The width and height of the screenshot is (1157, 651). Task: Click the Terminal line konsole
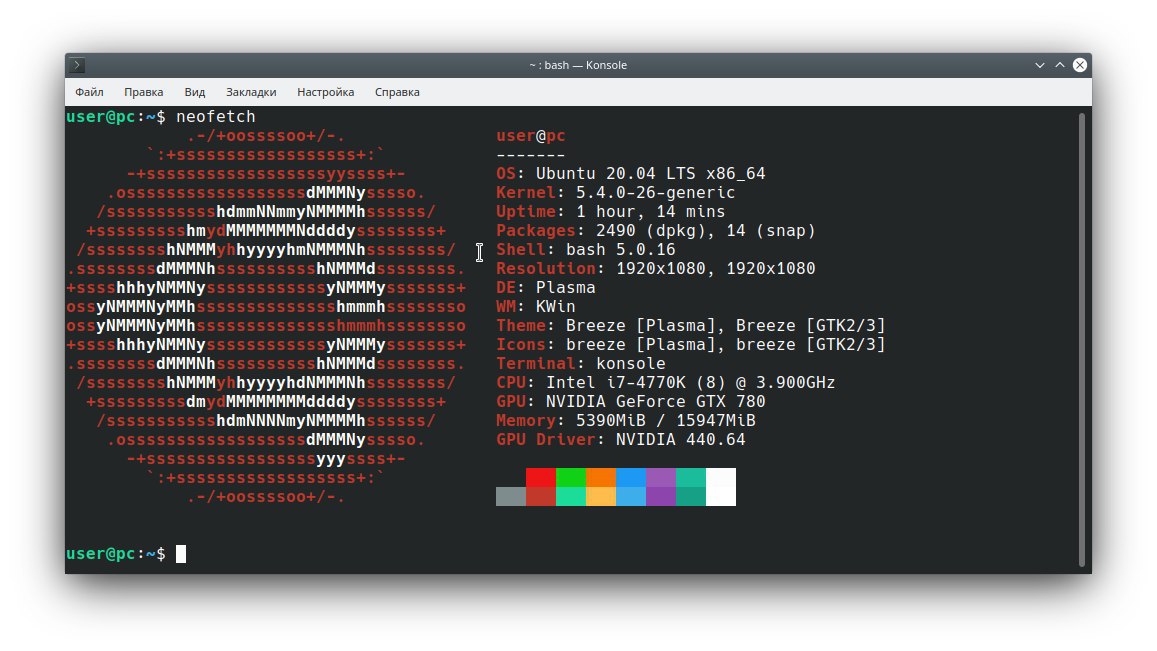tap(581, 364)
